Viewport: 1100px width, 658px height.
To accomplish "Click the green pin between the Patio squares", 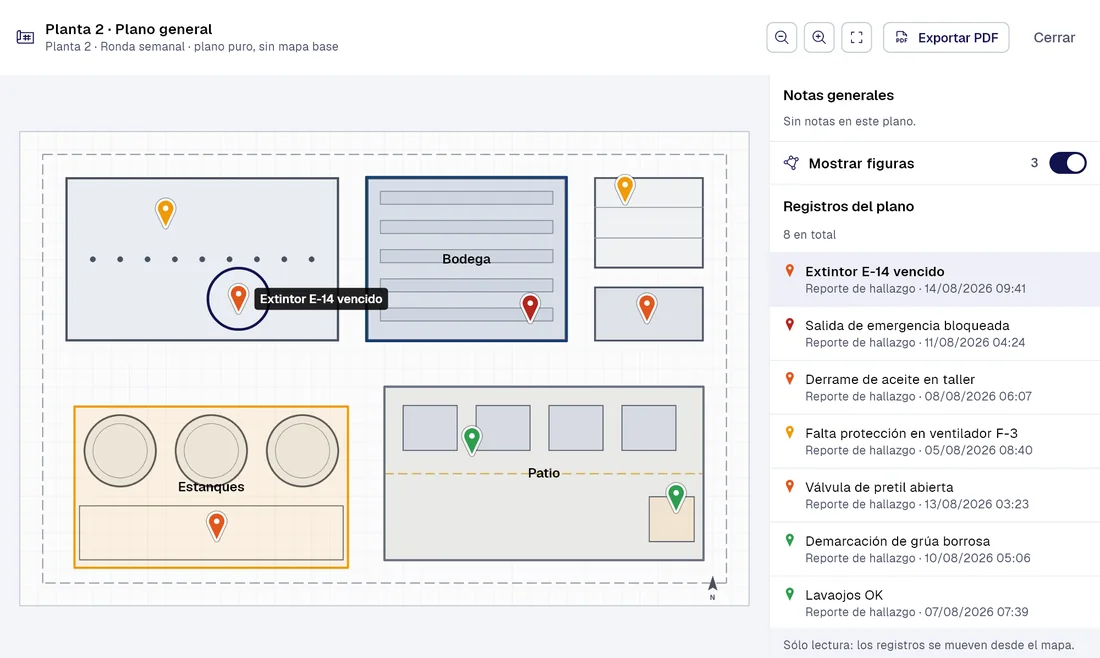I will pyautogui.click(x=472, y=440).
